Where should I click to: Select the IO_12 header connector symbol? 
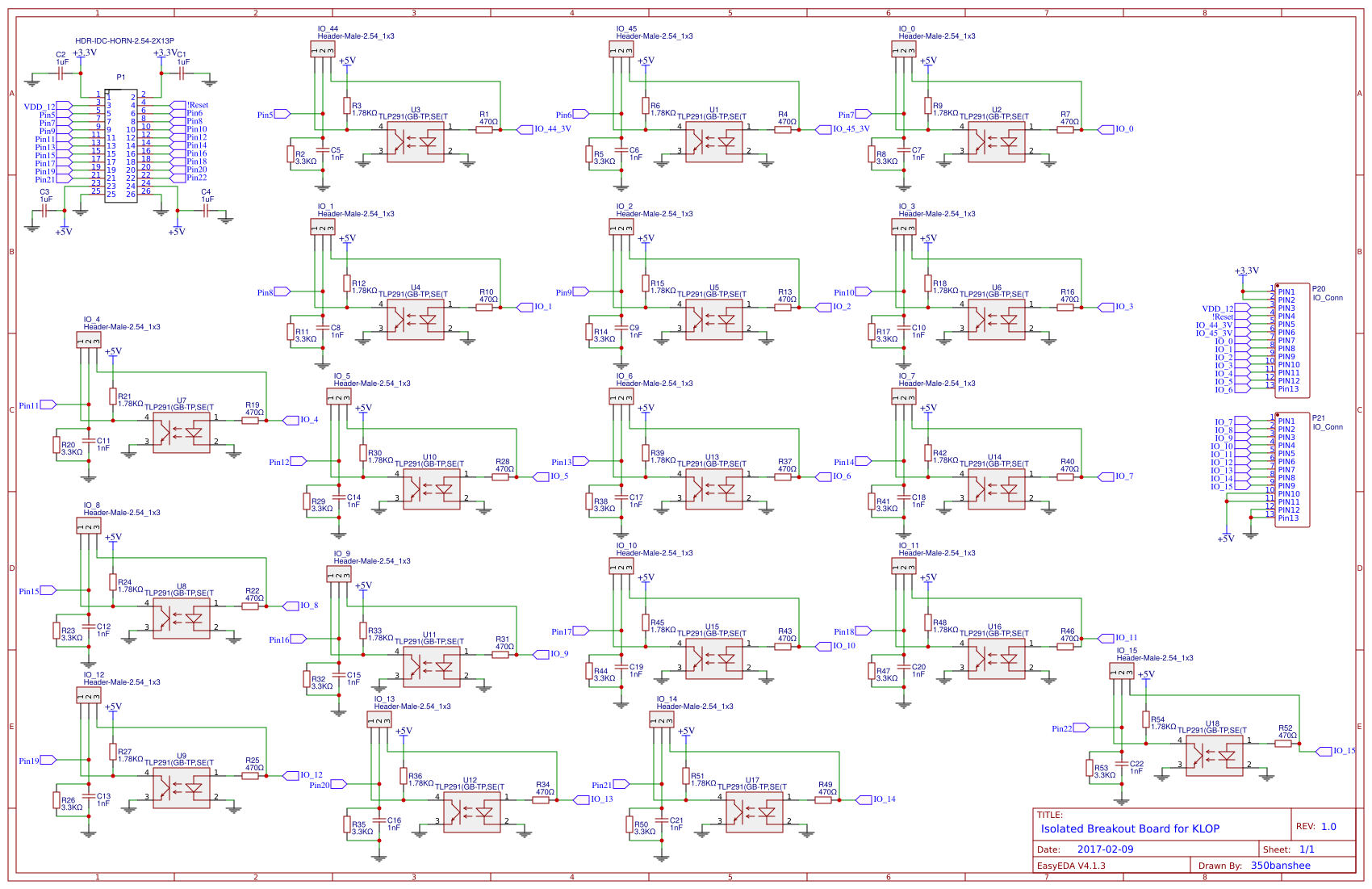click(x=89, y=695)
